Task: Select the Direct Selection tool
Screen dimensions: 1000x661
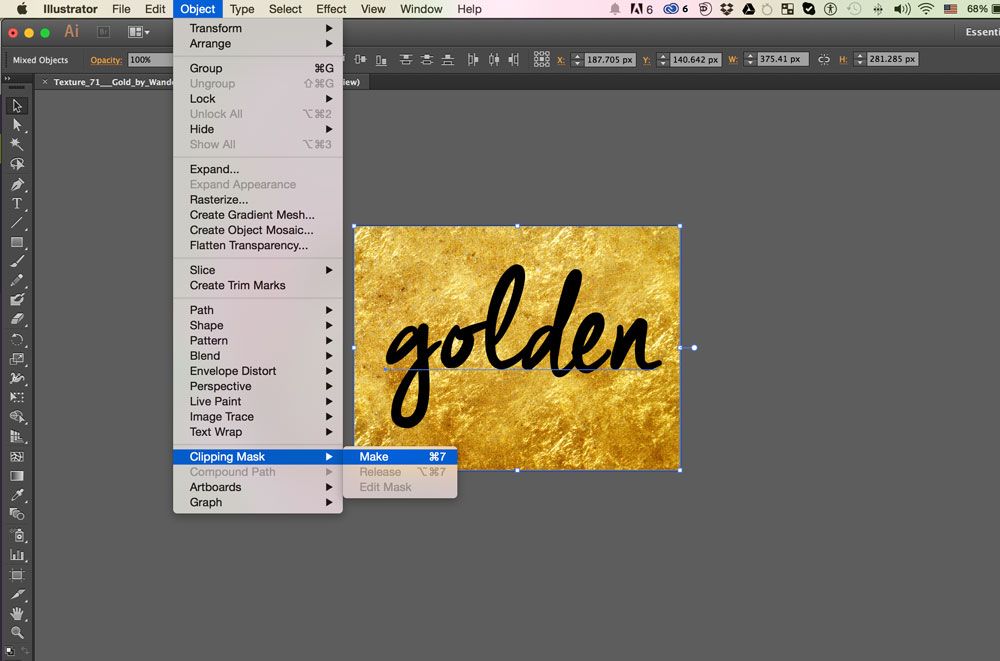Action: pos(17,125)
